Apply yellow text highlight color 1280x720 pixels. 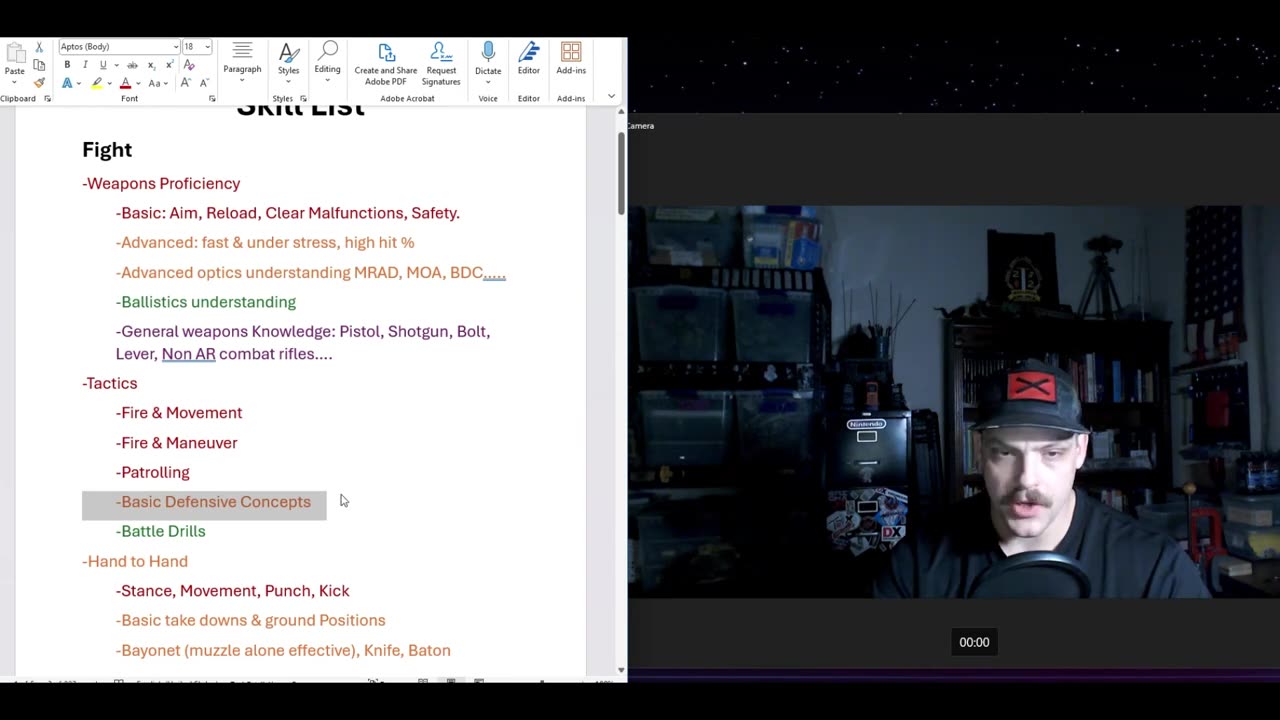click(97, 83)
